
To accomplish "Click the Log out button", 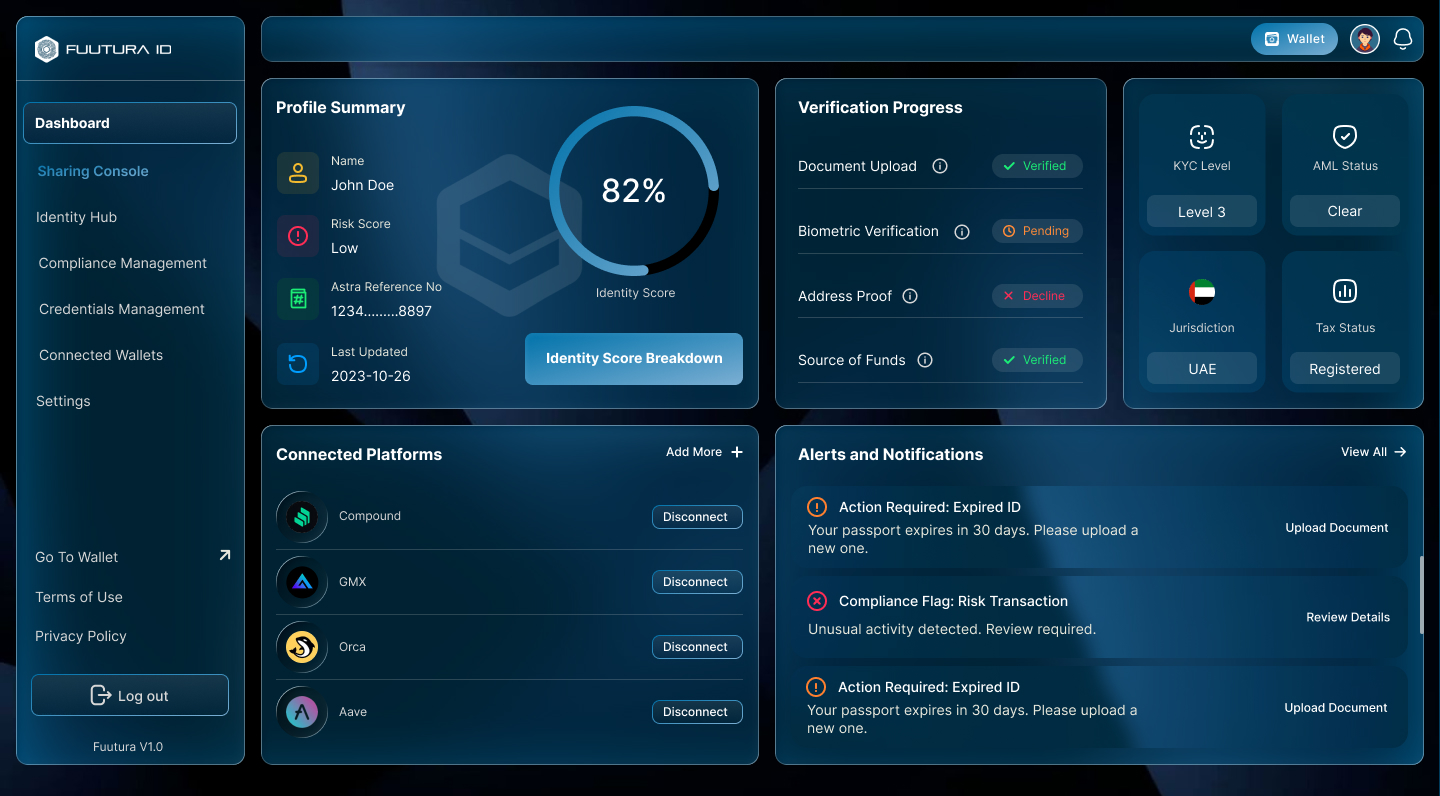I will click(x=130, y=695).
